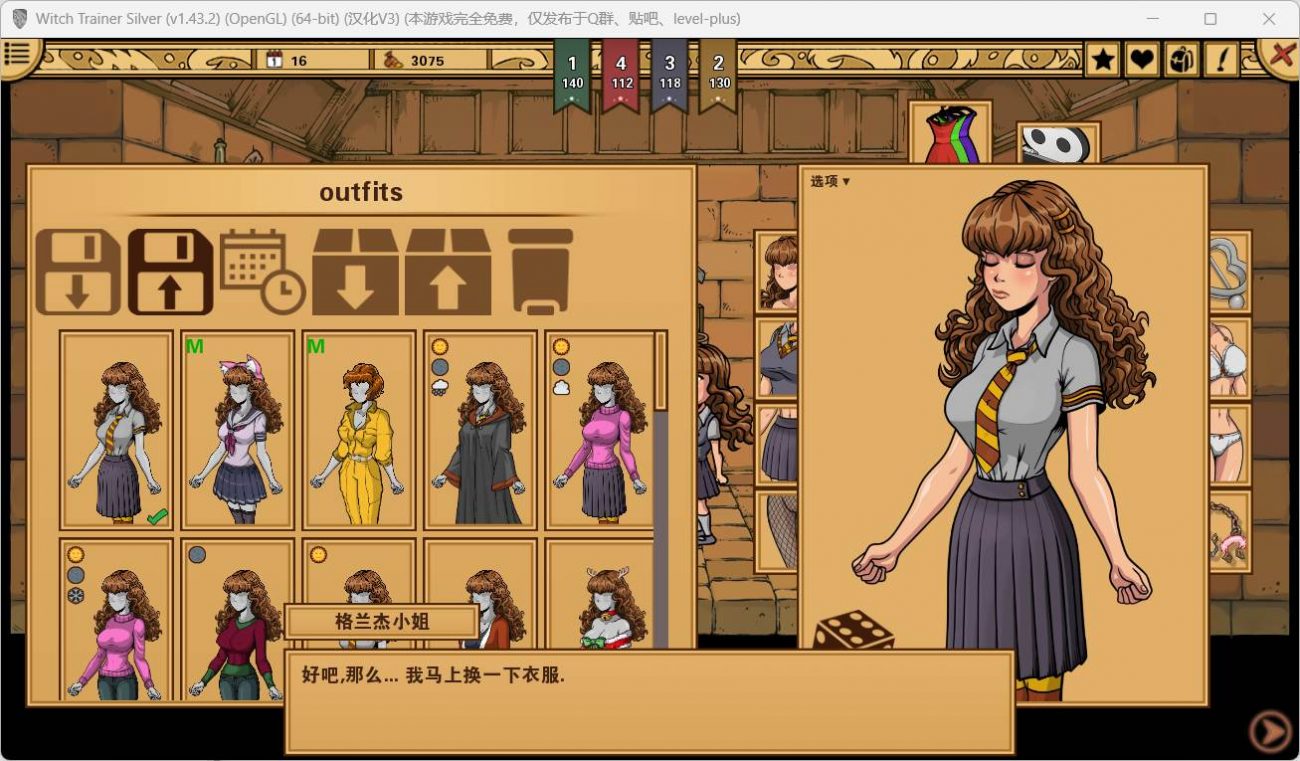Toggle the sun weather icon on the yellow outfit
Image resolution: width=1300 pixels, height=761 pixels.
318,553
